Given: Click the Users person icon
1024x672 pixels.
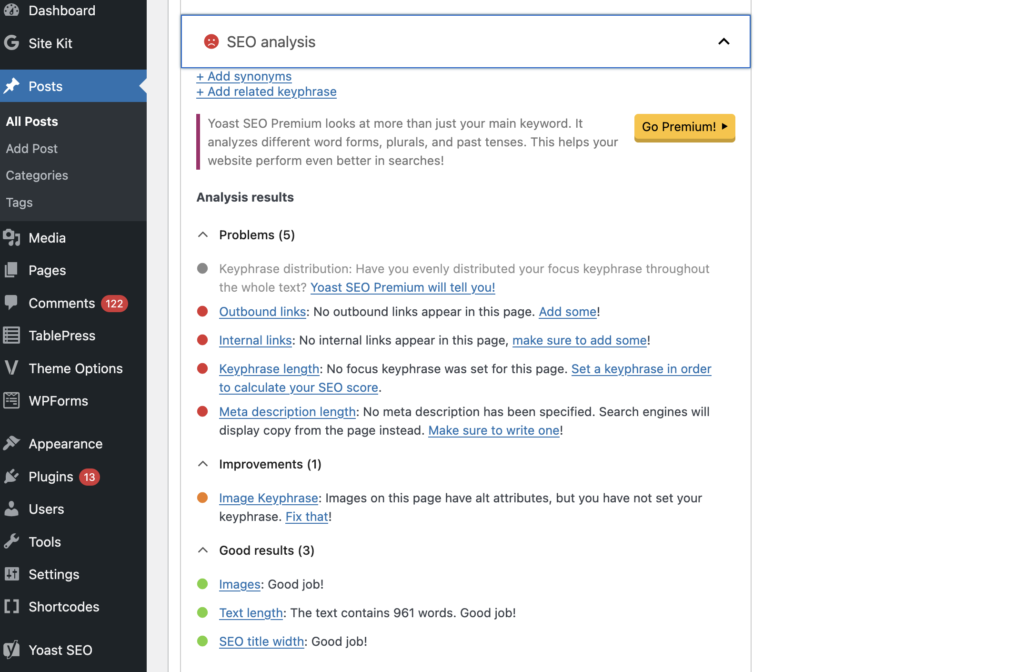Looking at the screenshot, I should tap(11, 509).
